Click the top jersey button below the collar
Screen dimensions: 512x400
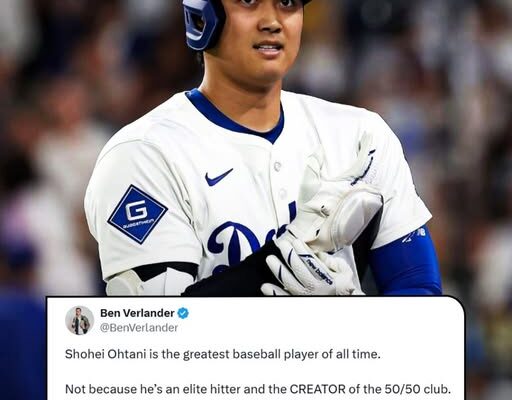point(277,166)
